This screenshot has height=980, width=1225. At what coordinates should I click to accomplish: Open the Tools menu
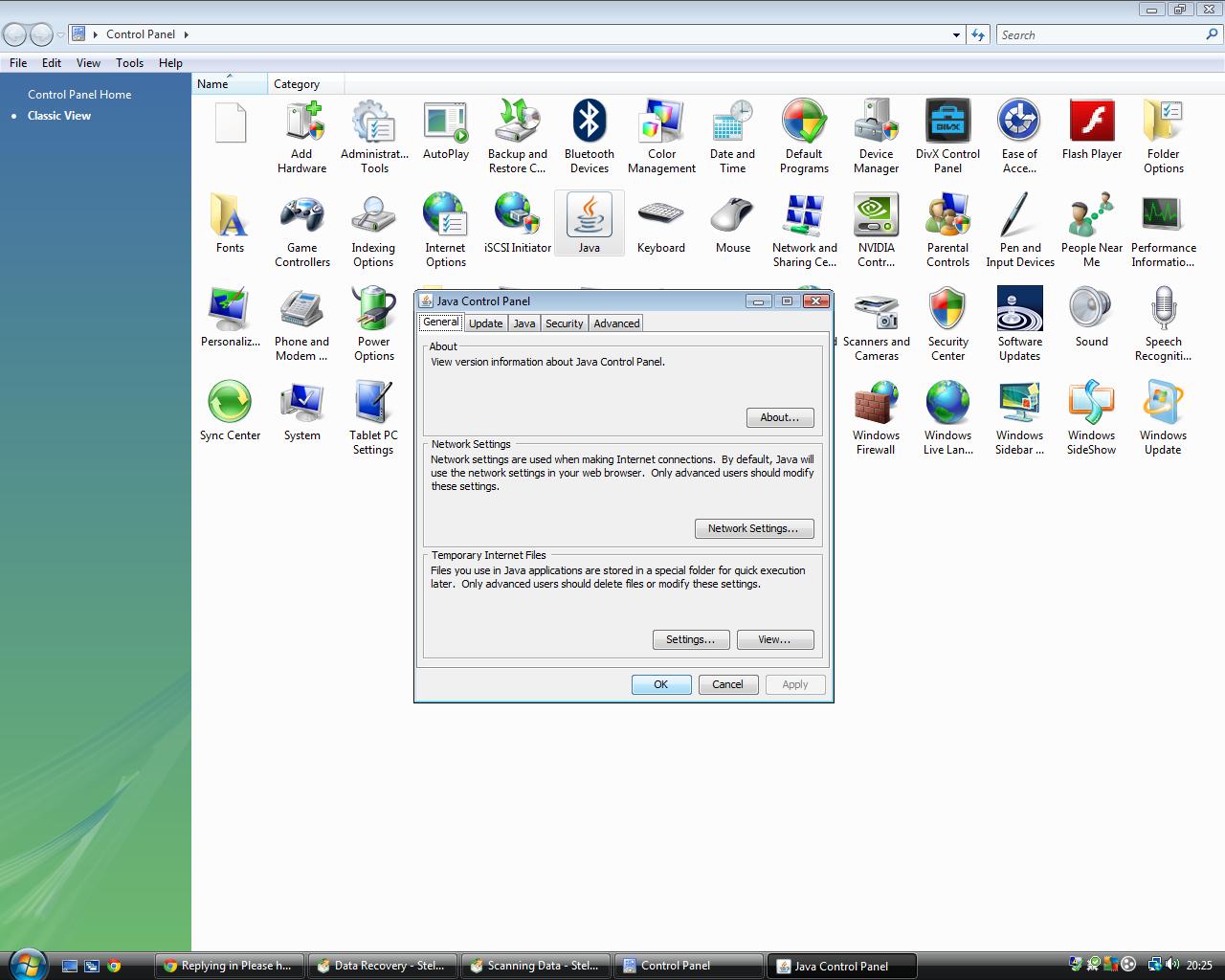(129, 62)
